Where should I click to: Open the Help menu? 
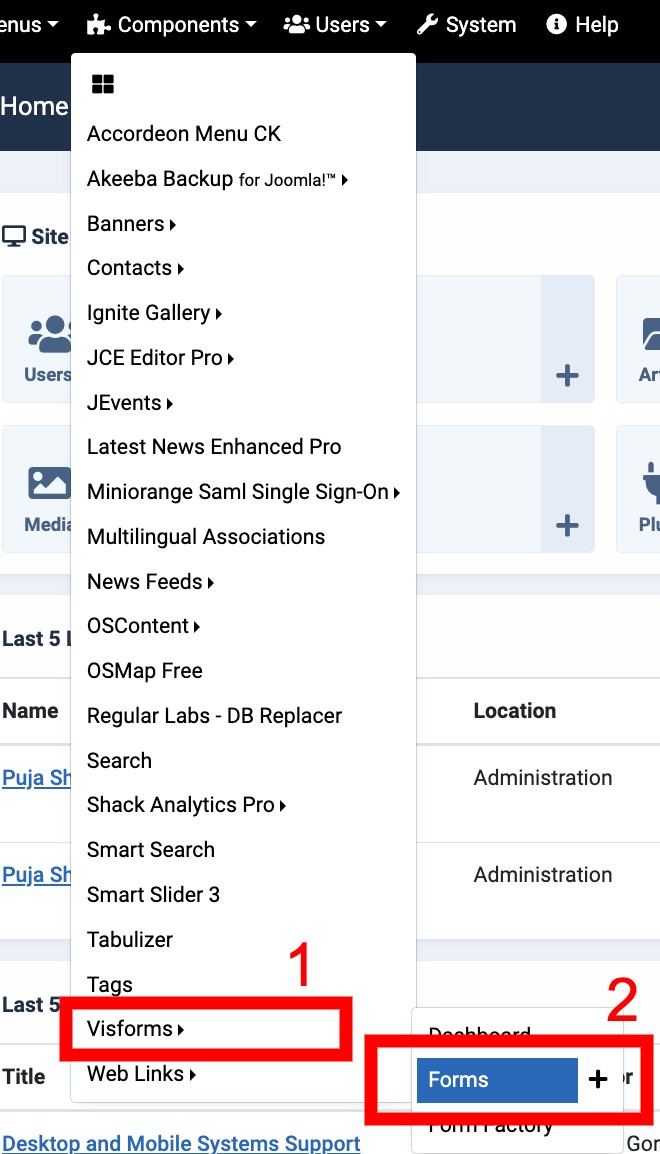tap(582, 25)
